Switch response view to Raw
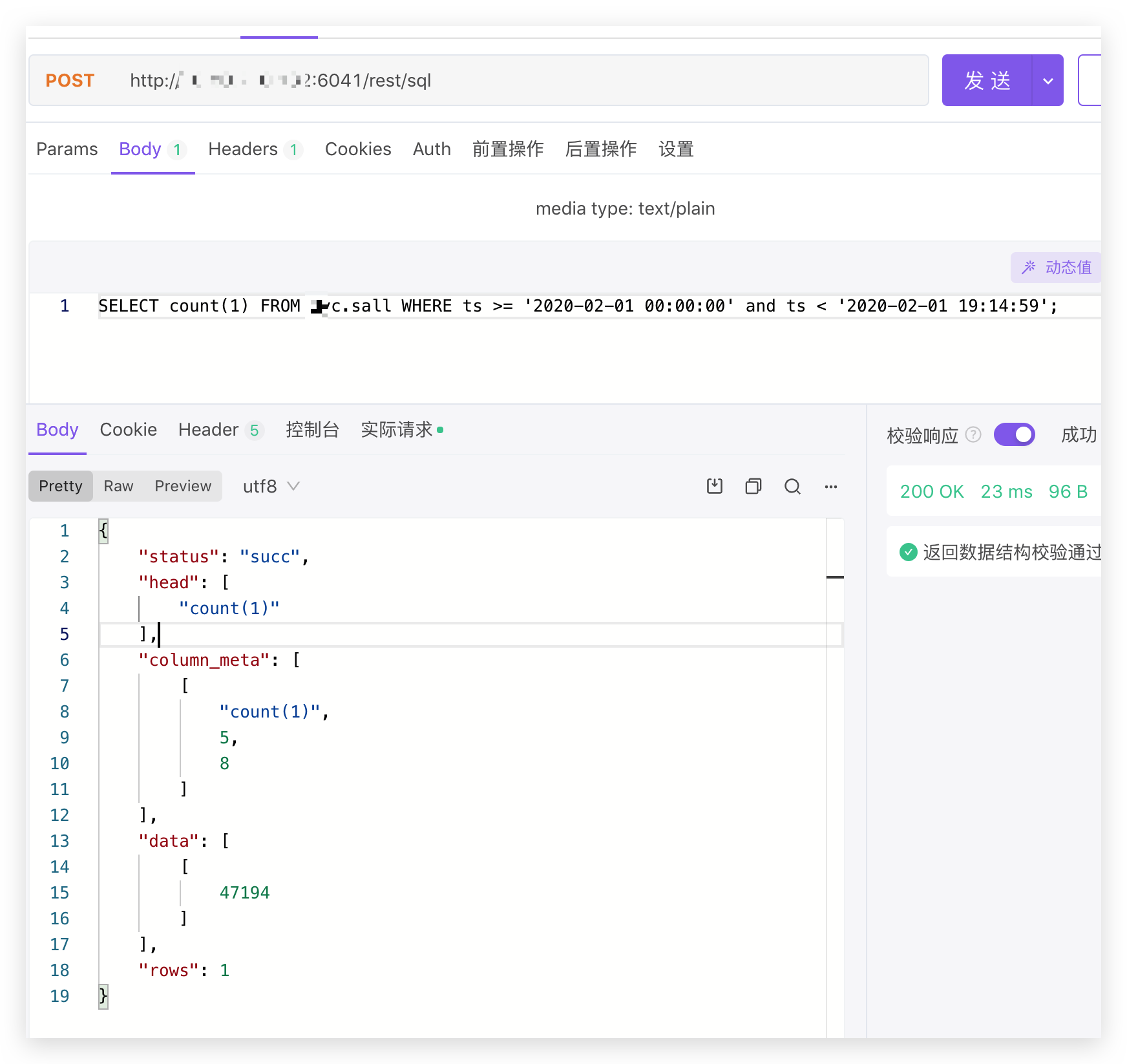Image resolution: width=1127 pixels, height=1064 pixels. point(118,486)
